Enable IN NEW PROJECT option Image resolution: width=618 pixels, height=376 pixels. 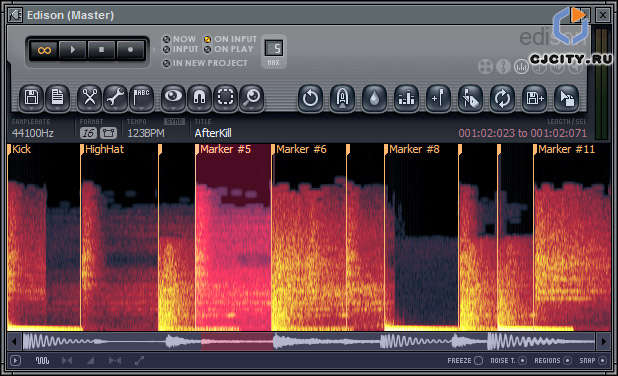205,63
